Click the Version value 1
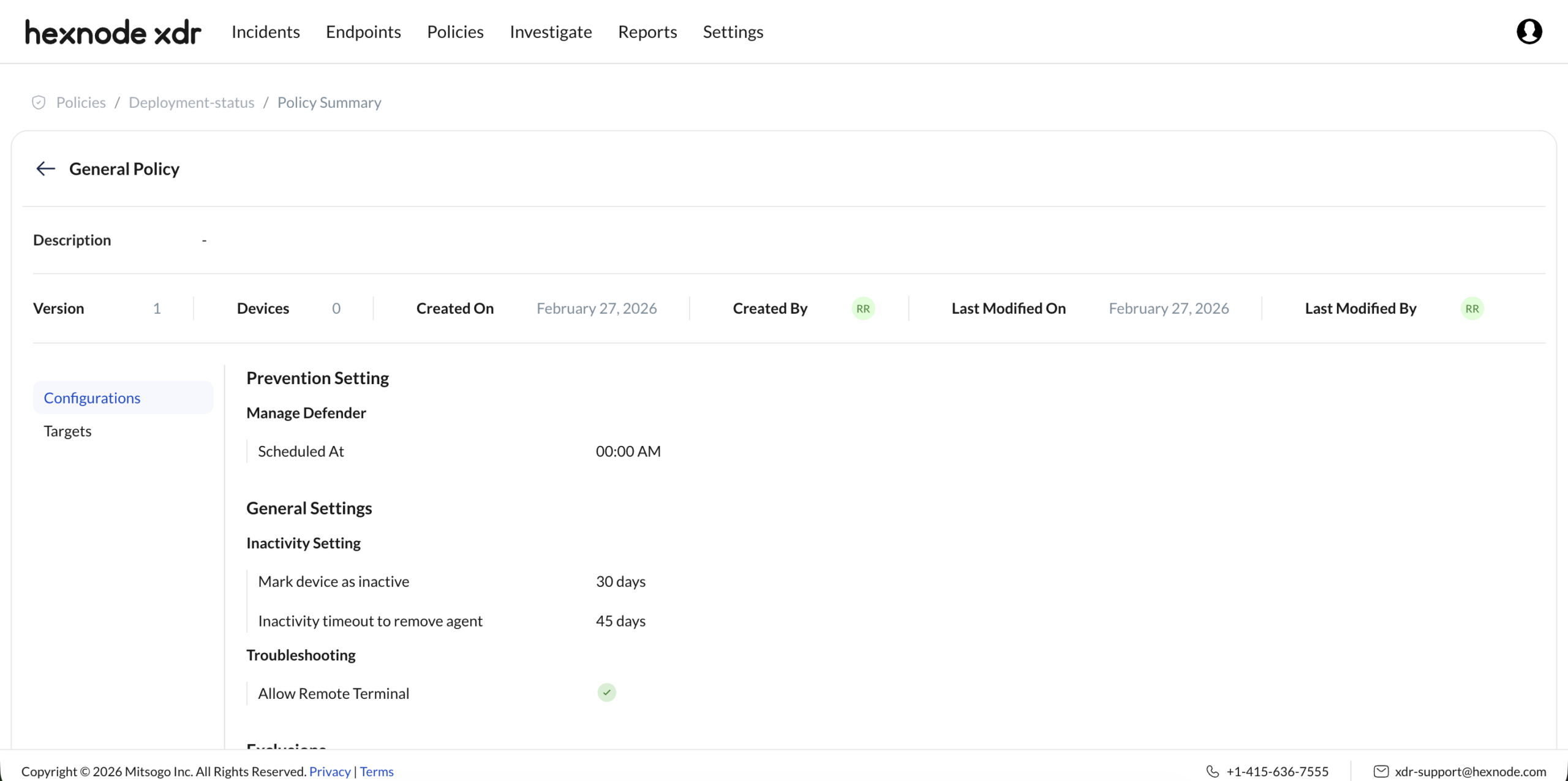Viewport: 1568px width, 781px height. click(x=157, y=309)
